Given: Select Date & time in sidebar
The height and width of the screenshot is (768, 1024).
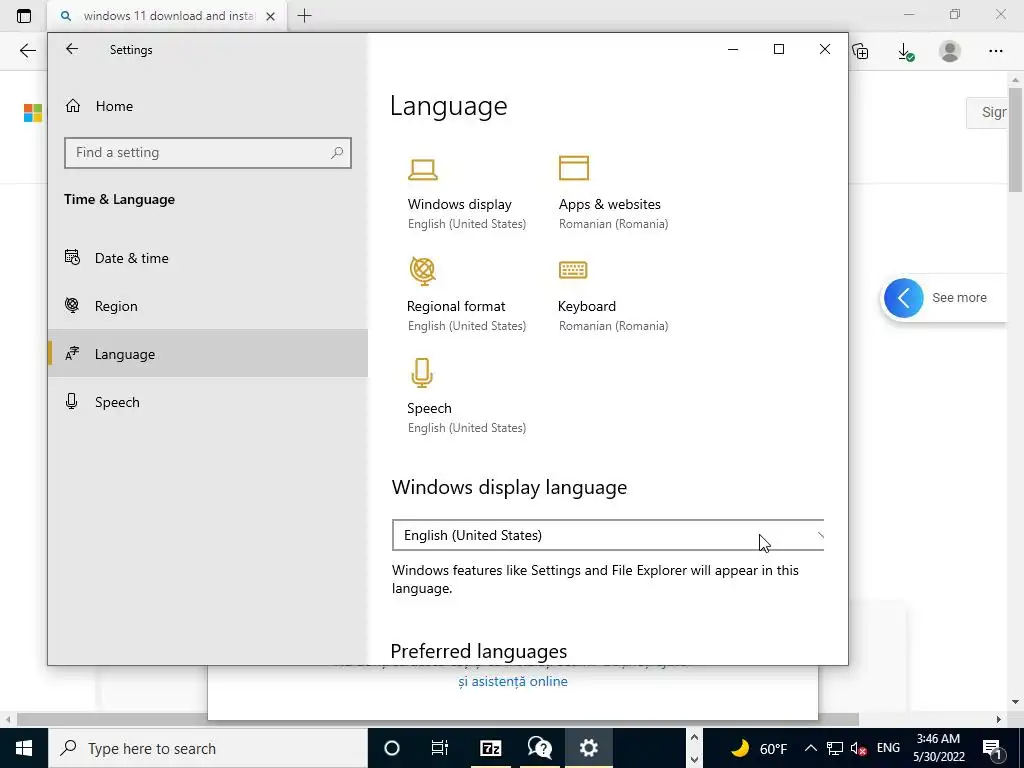Looking at the screenshot, I should click(x=208, y=258).
